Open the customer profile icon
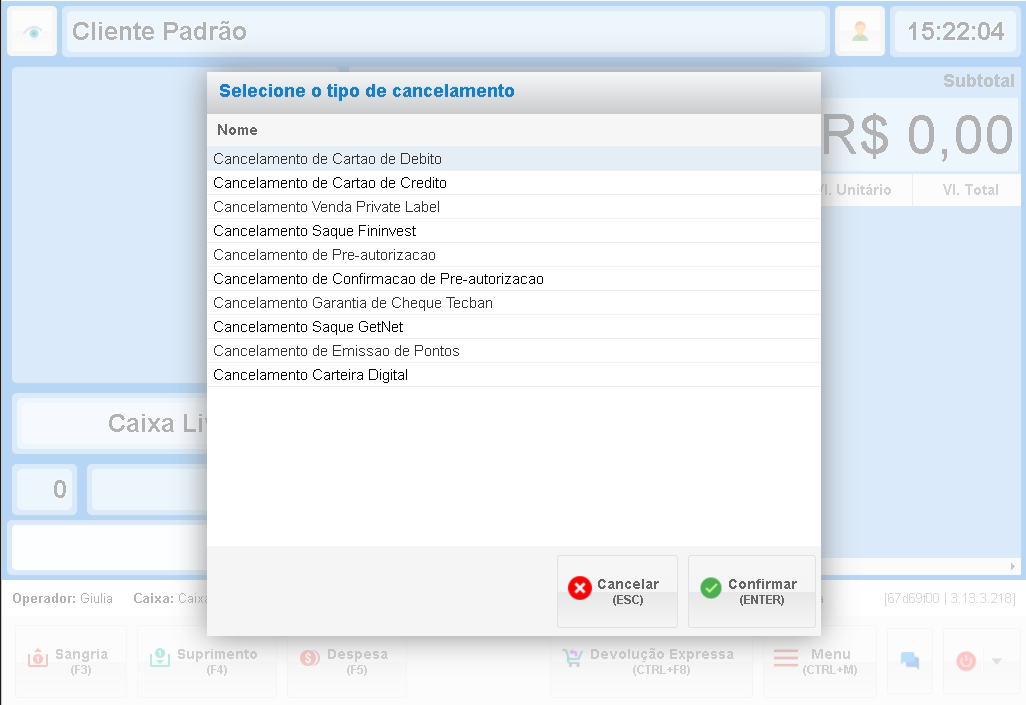This screenshot has height=705, width=1026. (x=860, y=31)
